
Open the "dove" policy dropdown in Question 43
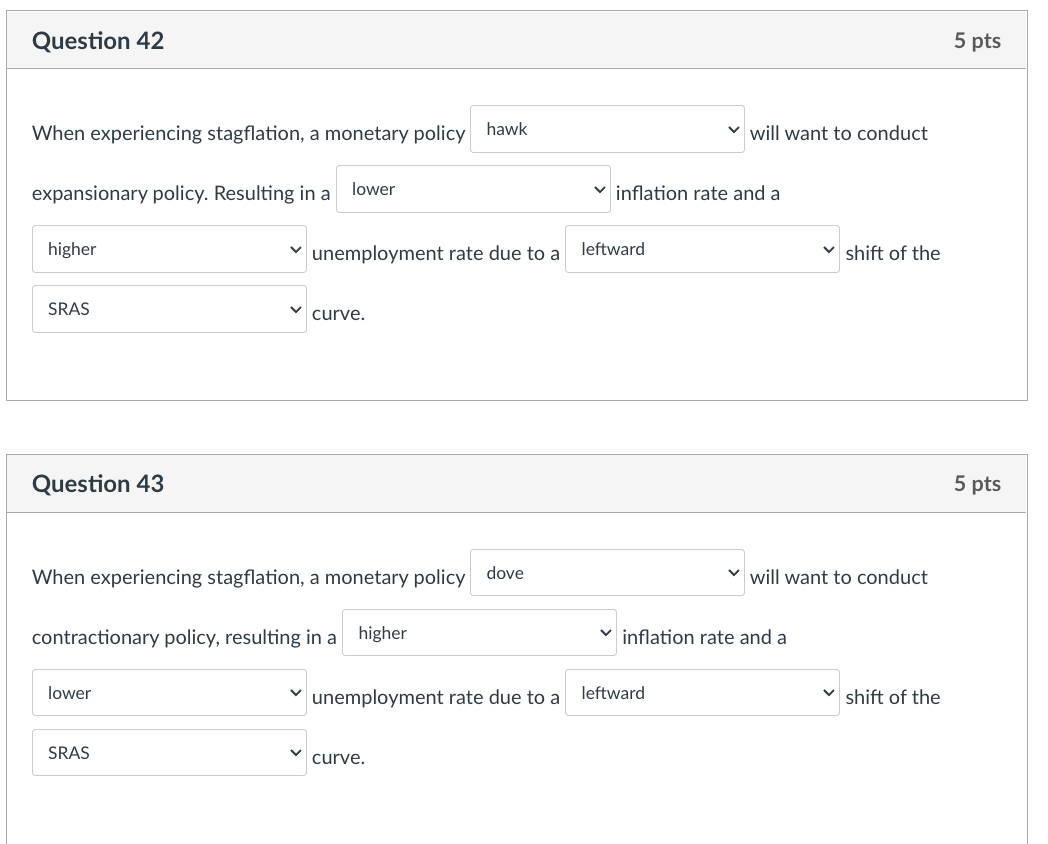click(x=605, y=572)
